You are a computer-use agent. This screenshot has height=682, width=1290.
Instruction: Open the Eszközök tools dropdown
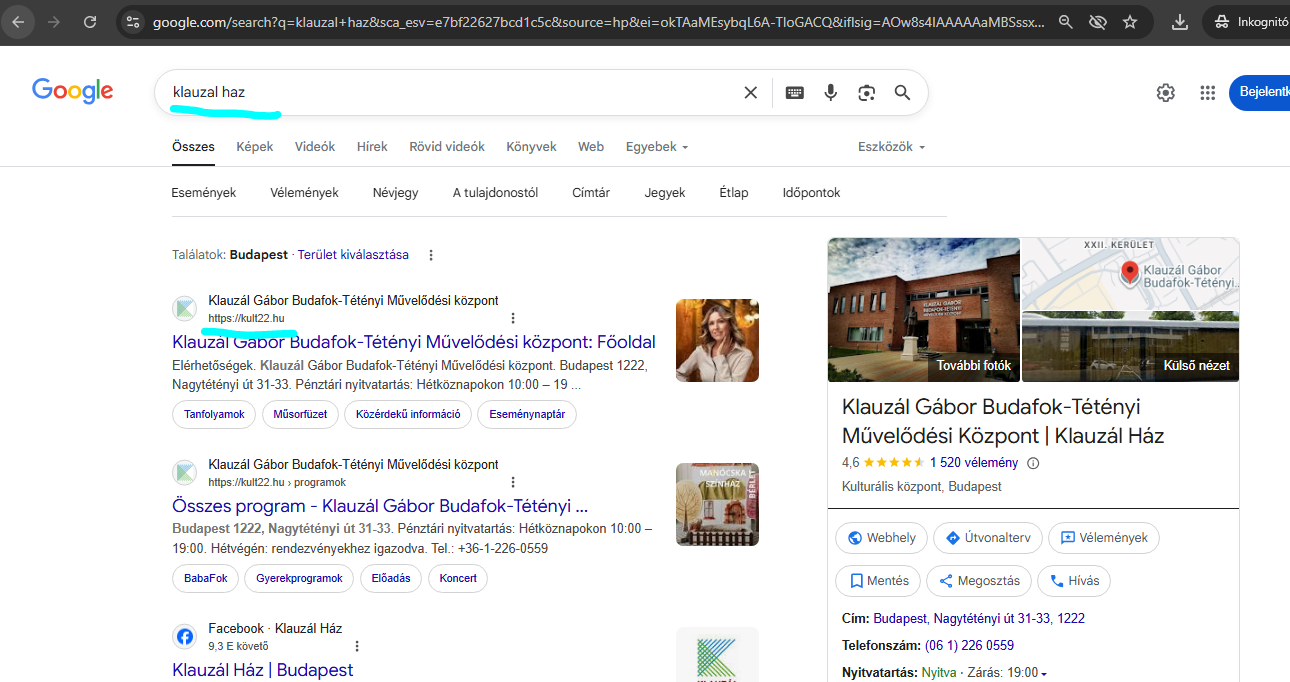point(891,147)
